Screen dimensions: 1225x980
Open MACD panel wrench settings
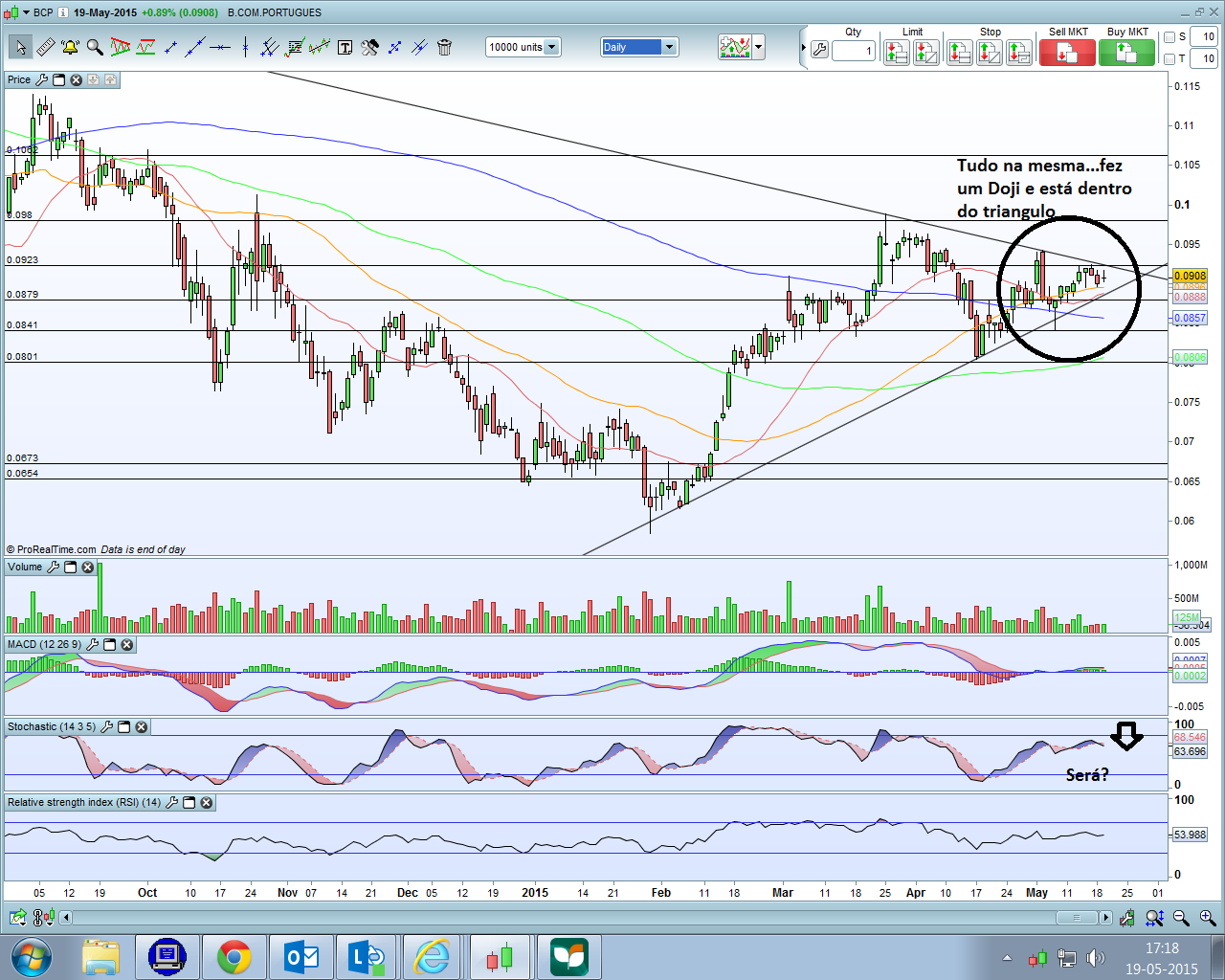tap(92, 645)
